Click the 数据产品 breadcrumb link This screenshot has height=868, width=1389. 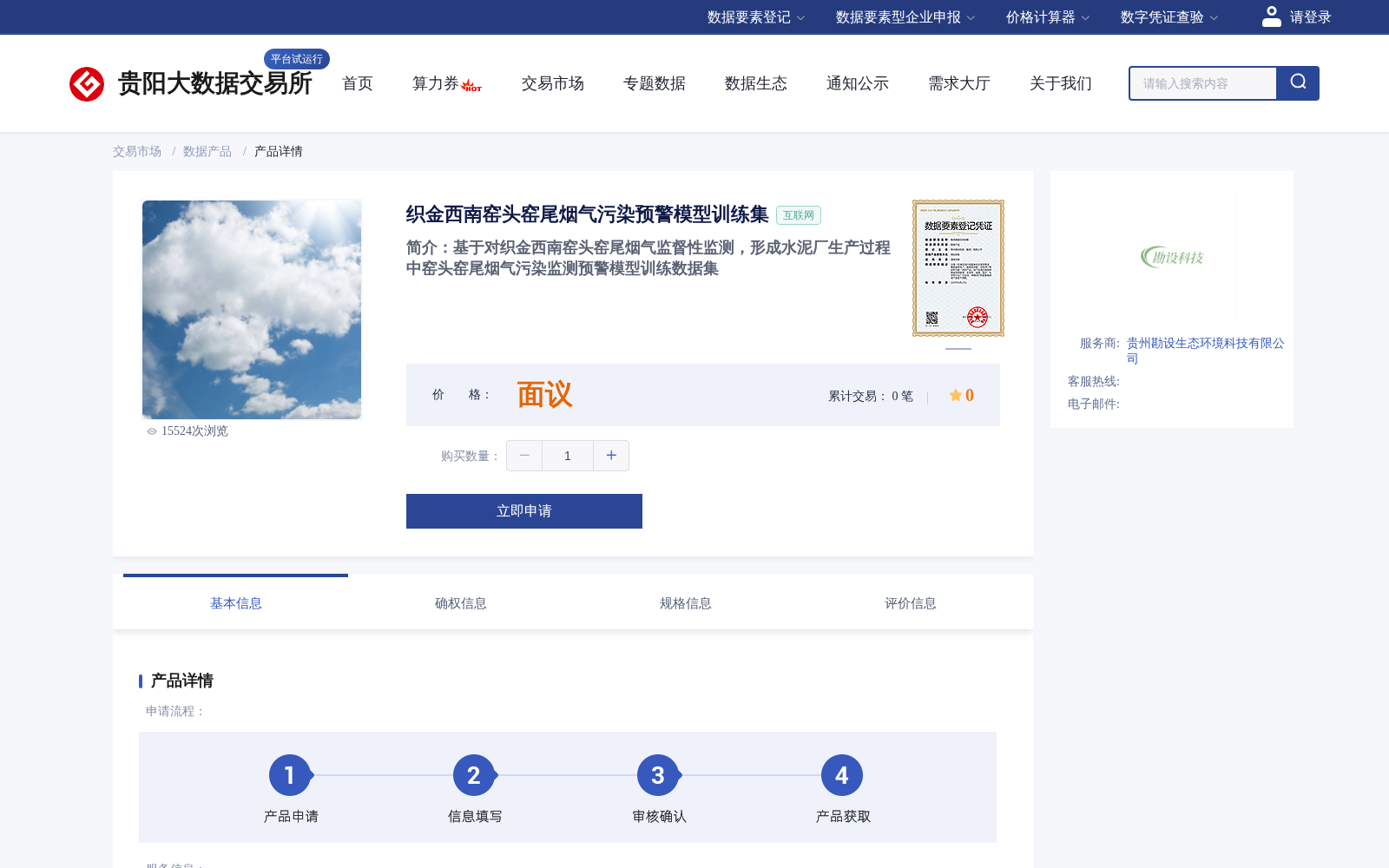coord(207,151)
